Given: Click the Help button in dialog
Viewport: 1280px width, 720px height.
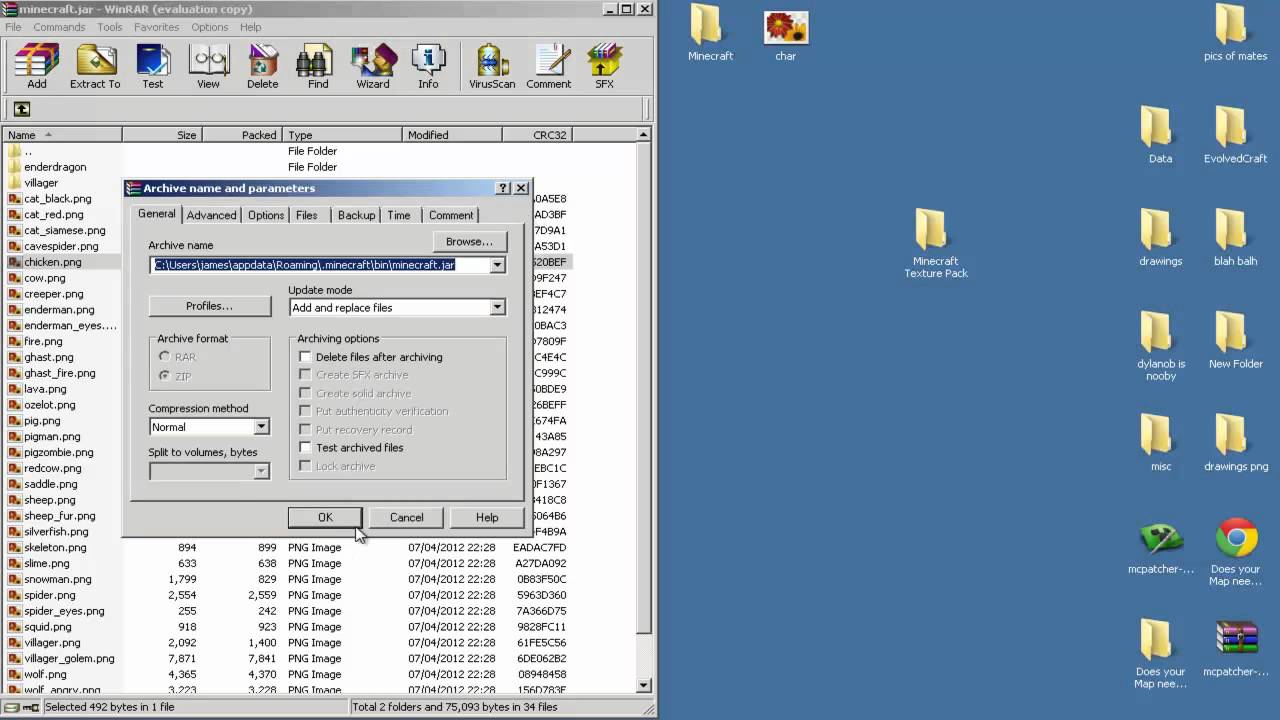Looking at the screenshot, I should pyautogui.click(x=487, y=517).
